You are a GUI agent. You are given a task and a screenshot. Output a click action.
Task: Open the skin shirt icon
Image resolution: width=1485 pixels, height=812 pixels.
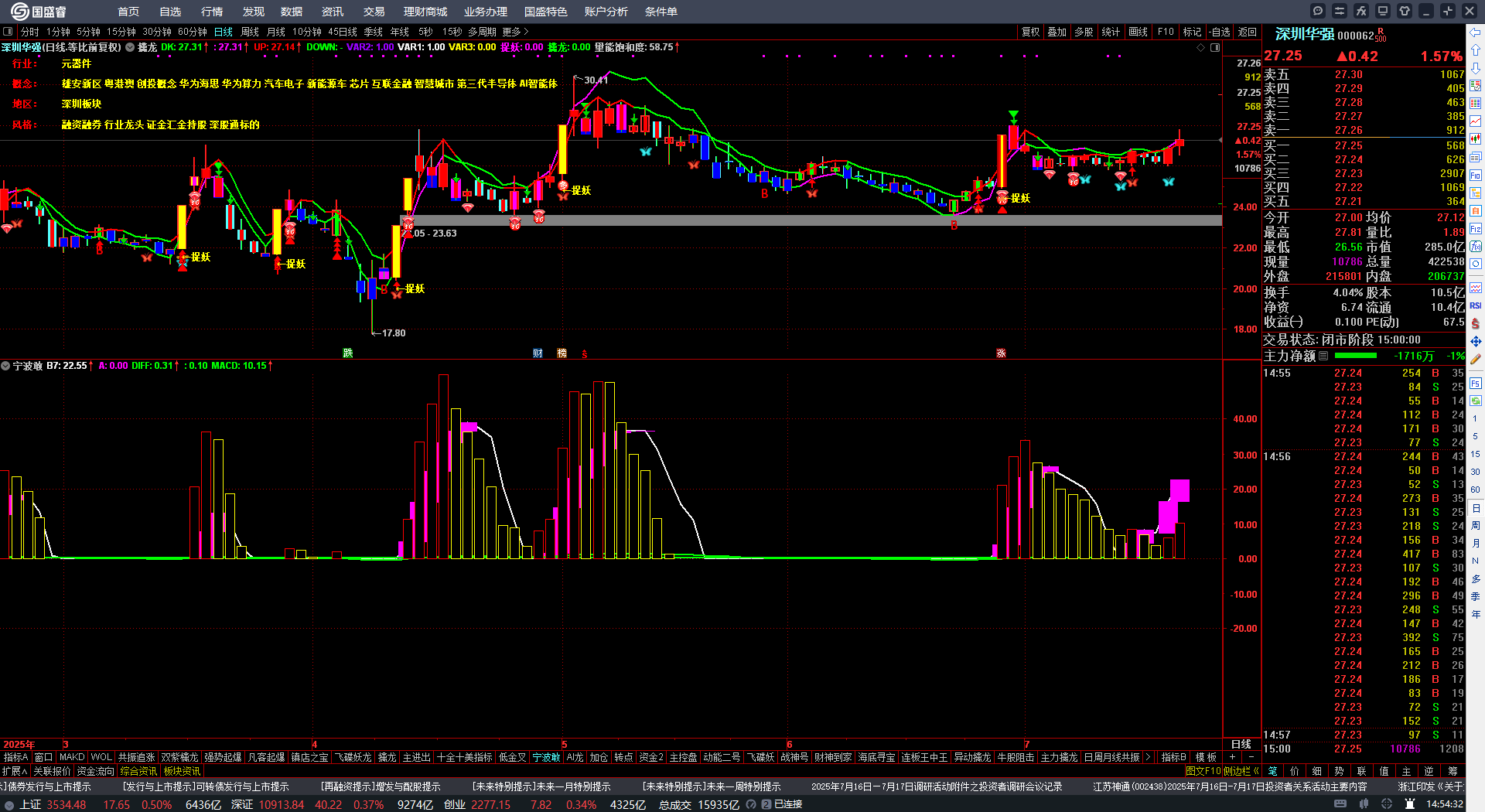[x=1405, y=11]
